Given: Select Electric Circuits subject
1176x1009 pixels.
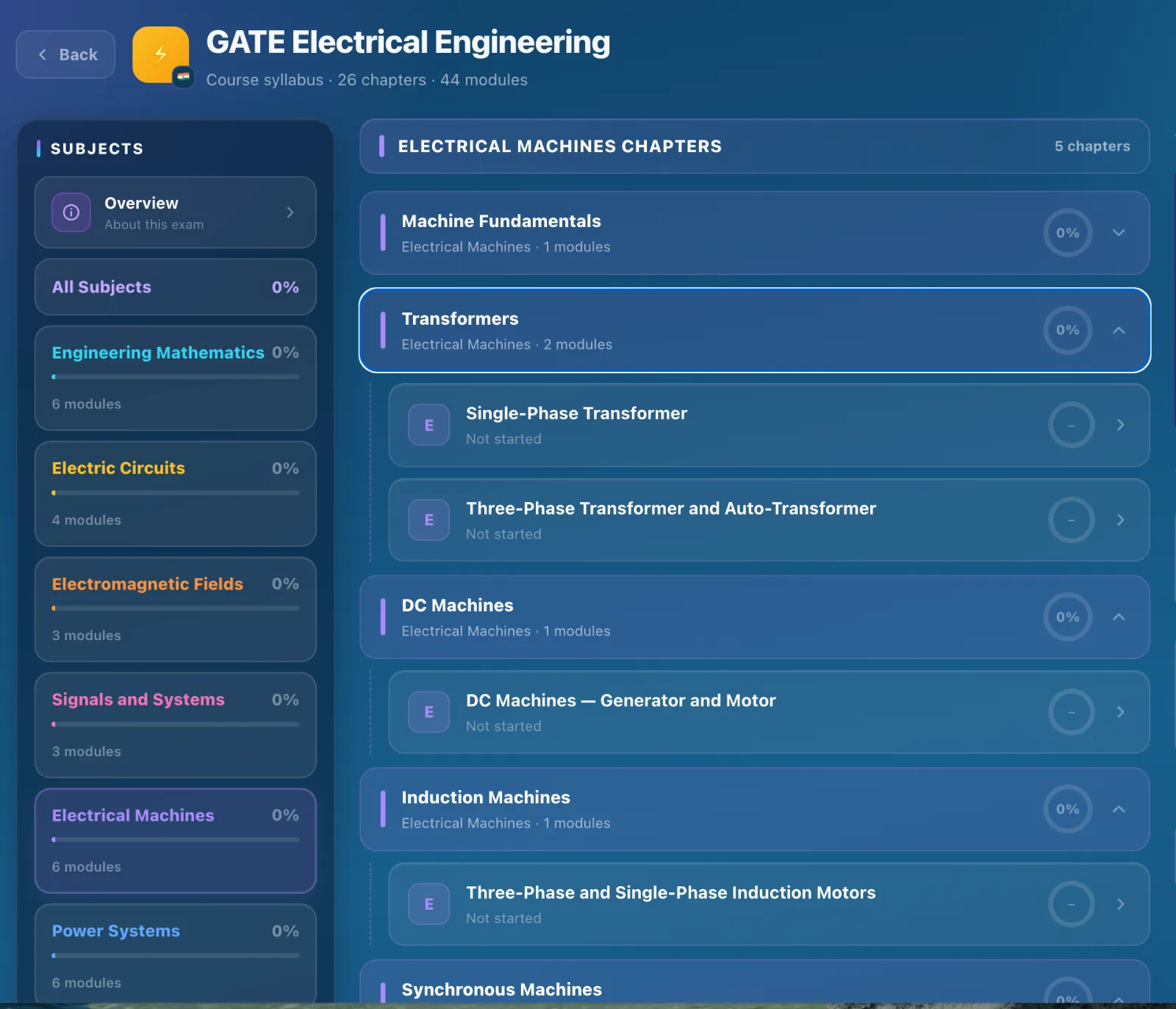Looking at the screenshot, I should (176, 494).
